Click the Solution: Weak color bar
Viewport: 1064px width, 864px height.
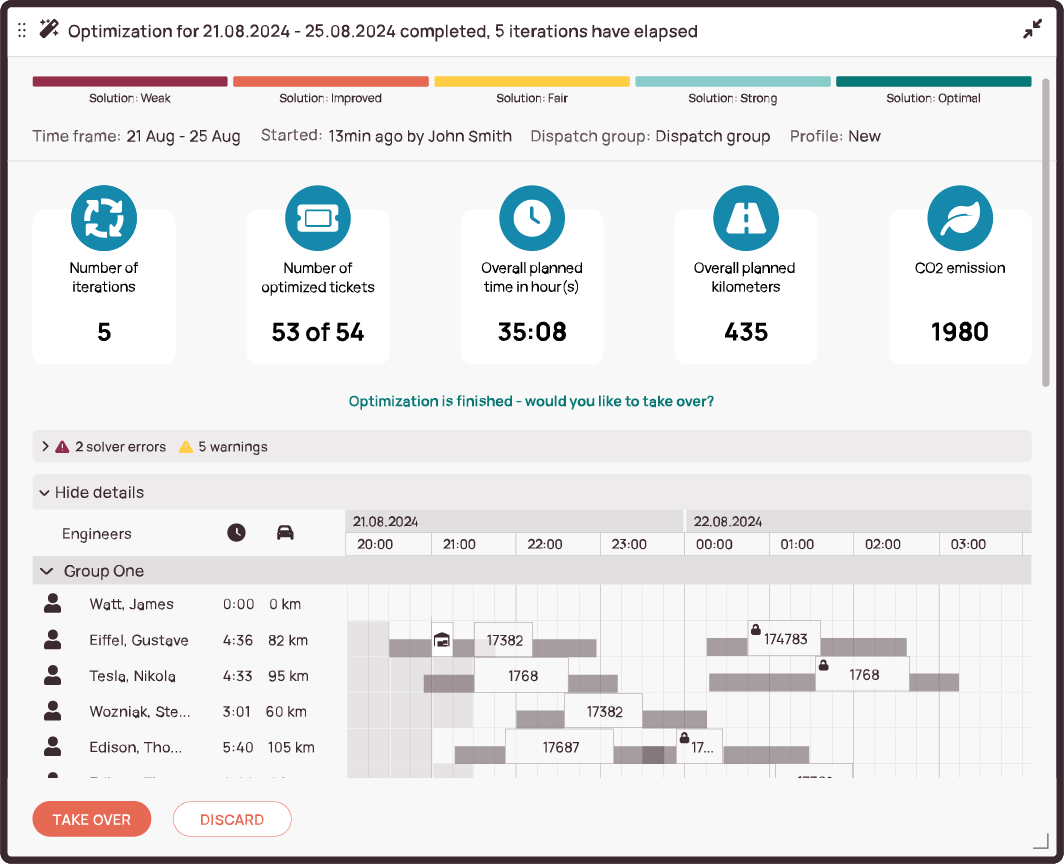click(x=130, y=82)
